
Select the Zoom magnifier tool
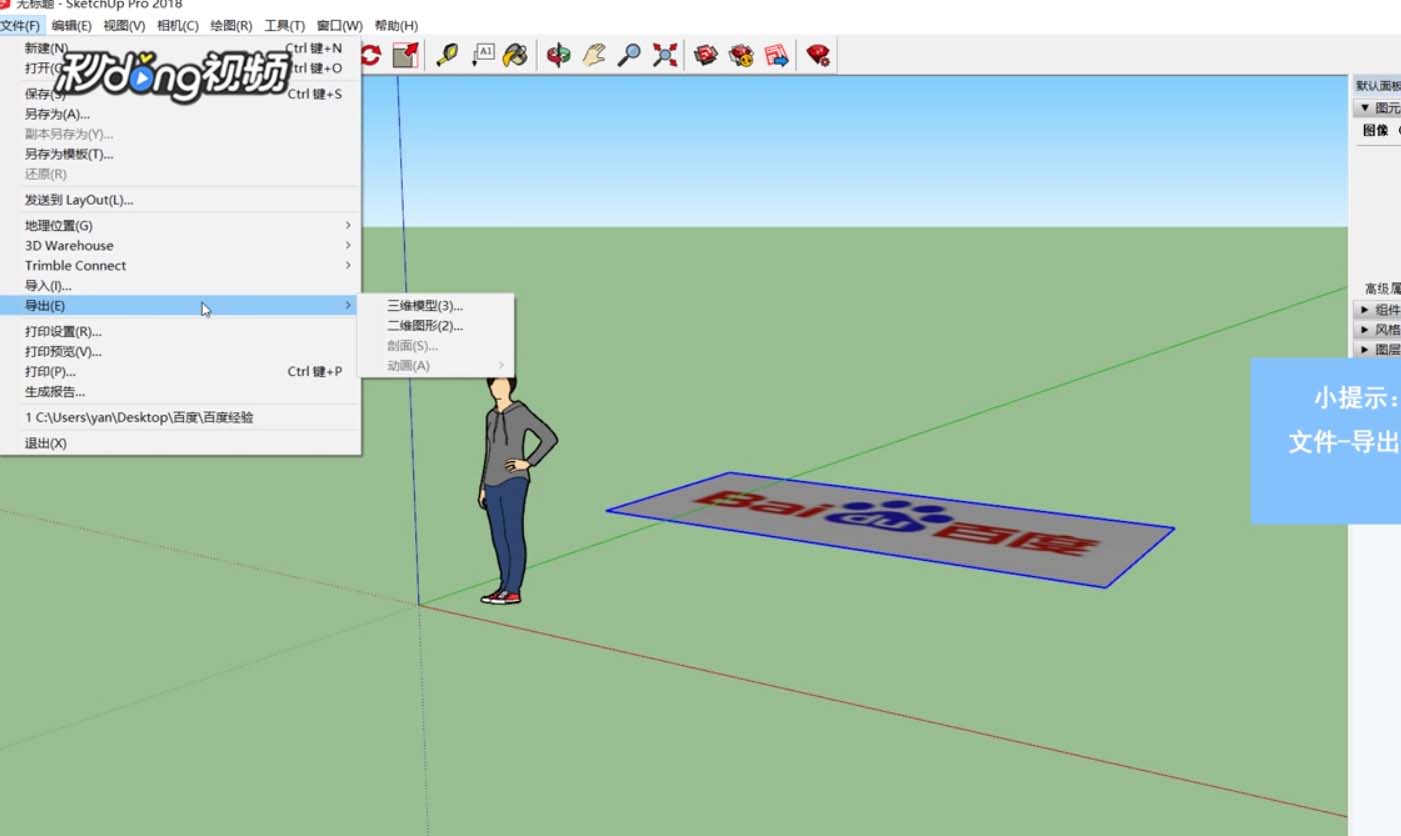click(x=629, y=55)
